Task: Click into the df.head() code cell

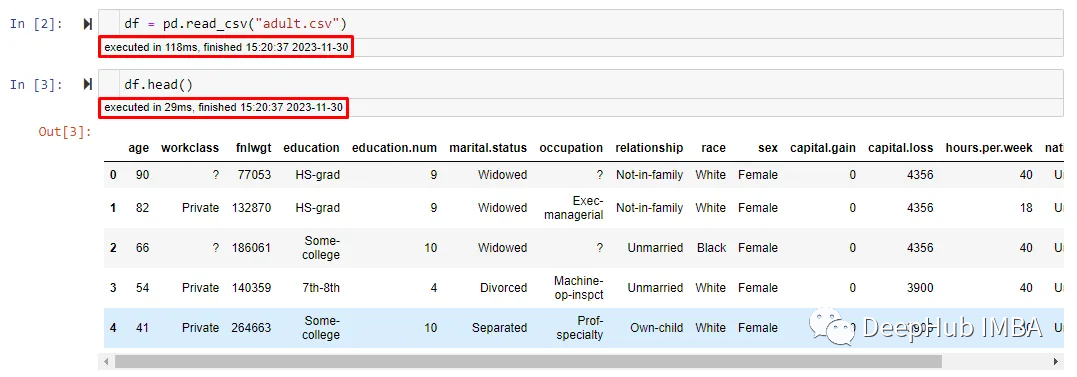Action: pyautogui.click(x=580, y=84)
